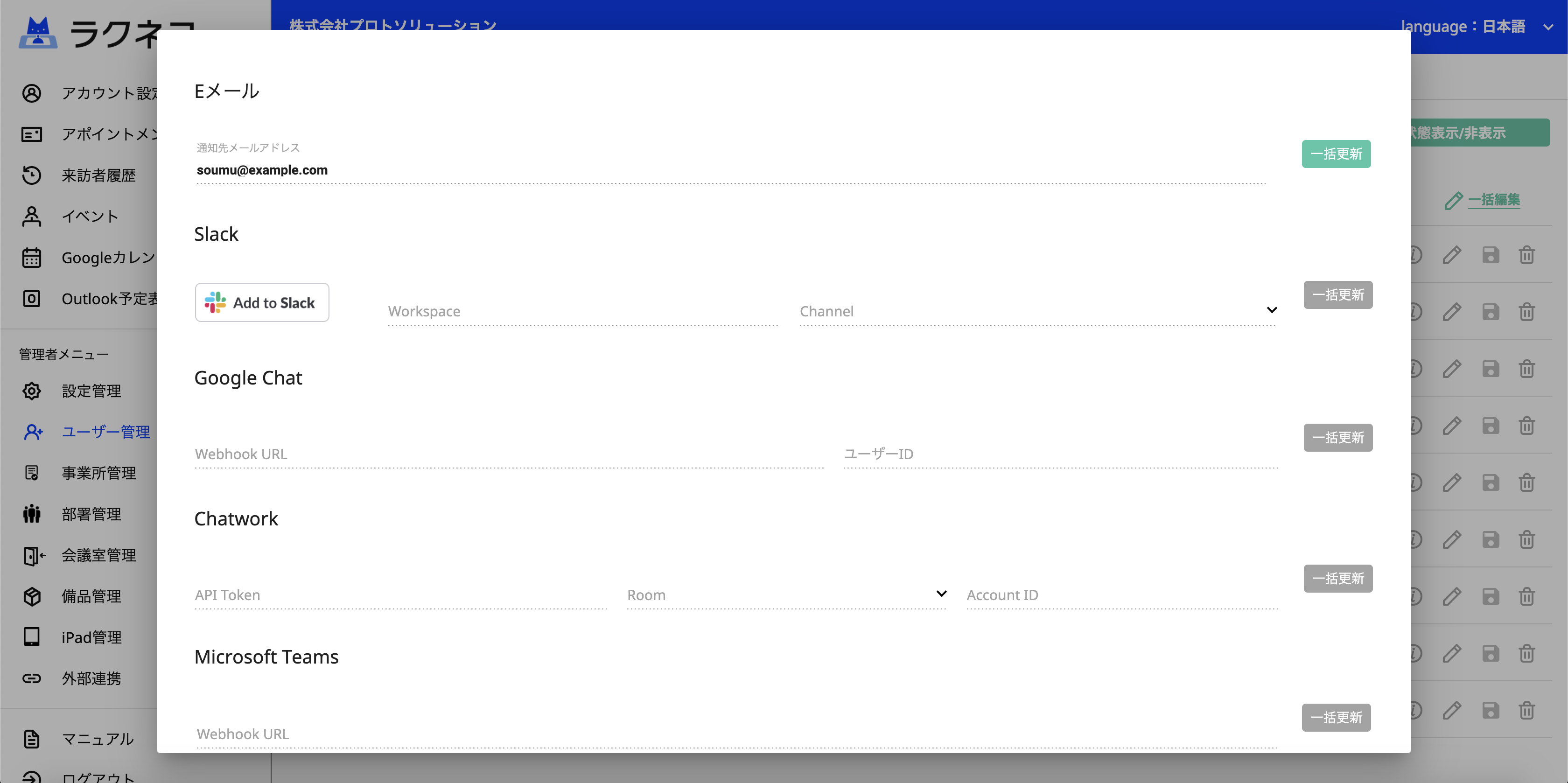Screen dimensions: 1568x783
Task: Click 一括更新 for Chatwork
Action: [x=1338, y=579]
